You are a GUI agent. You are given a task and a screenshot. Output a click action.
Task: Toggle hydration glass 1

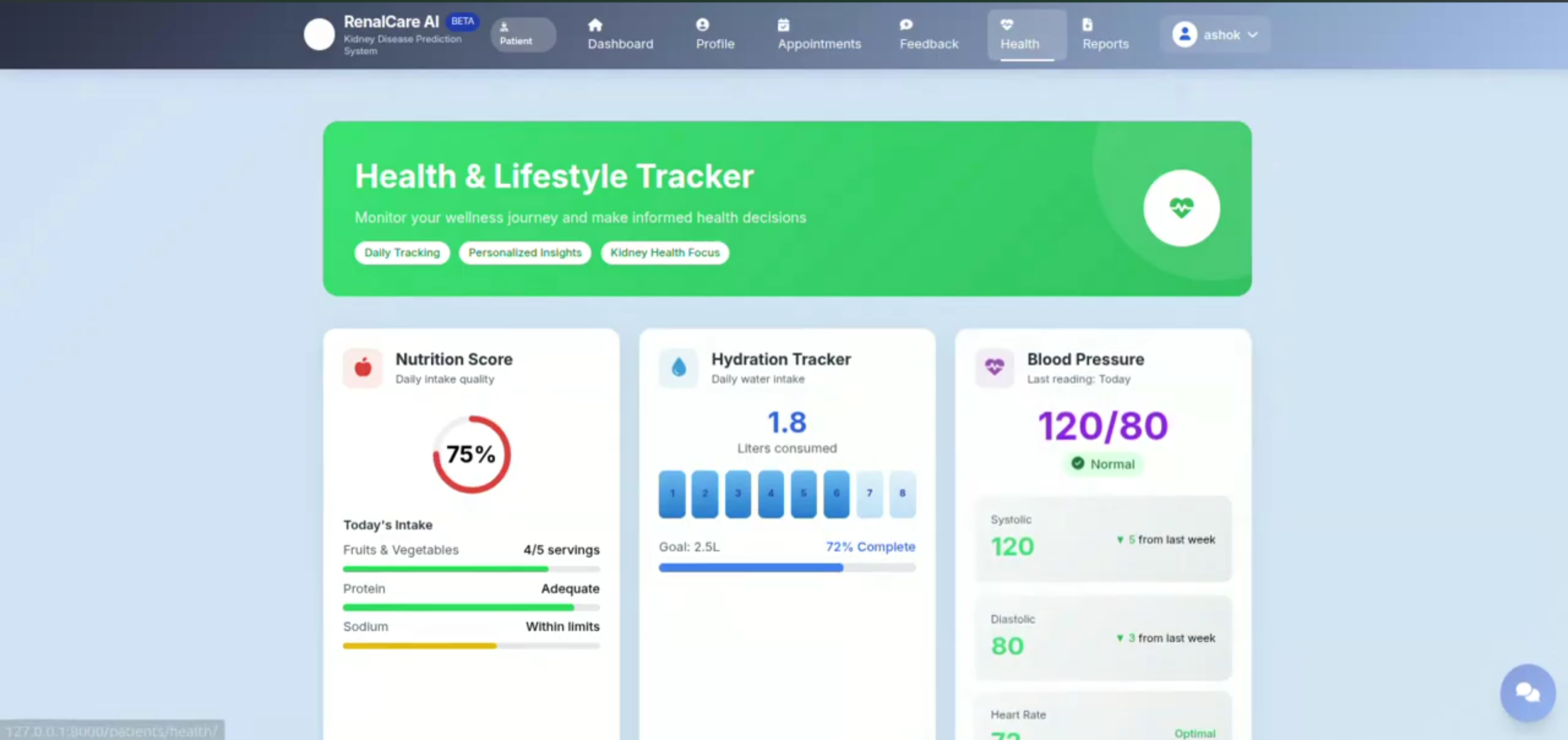point(672,493)
